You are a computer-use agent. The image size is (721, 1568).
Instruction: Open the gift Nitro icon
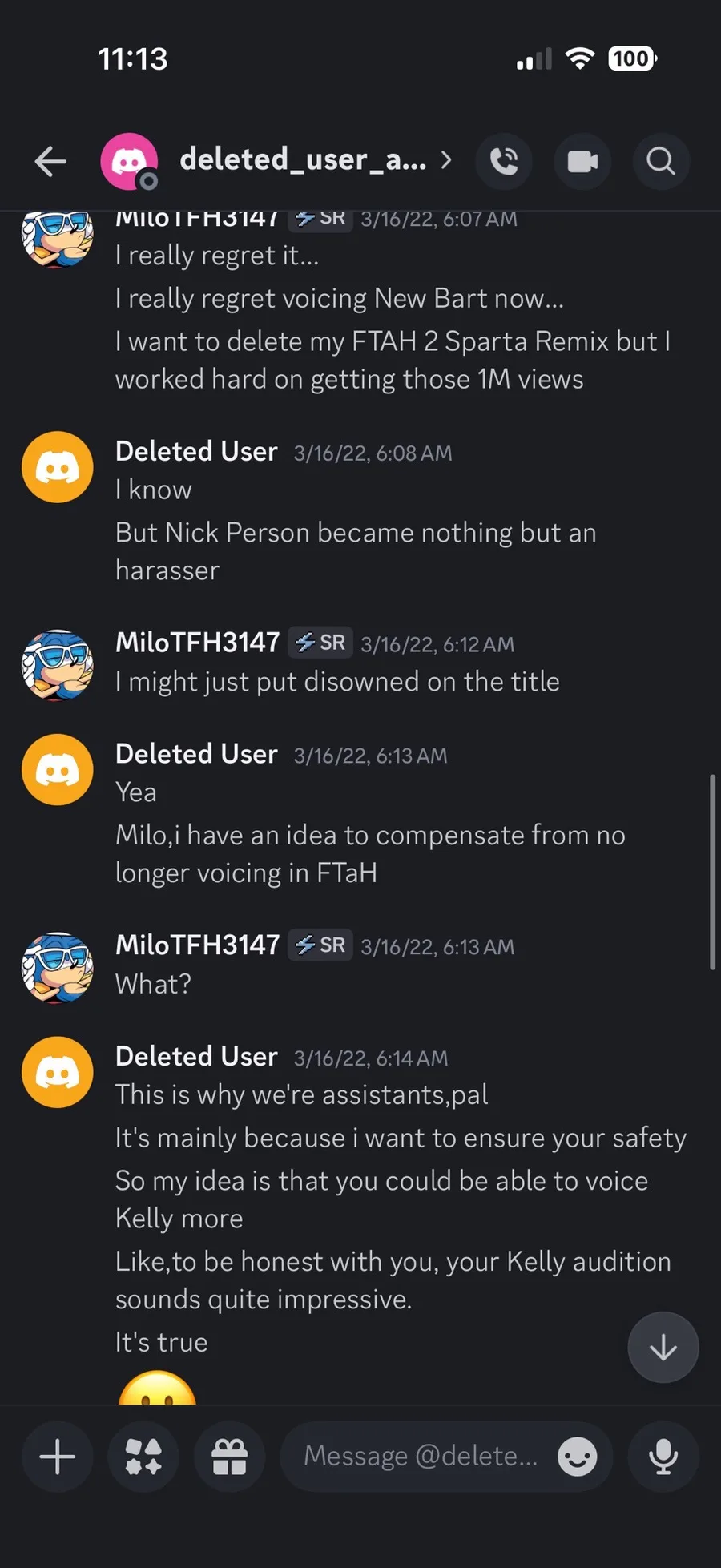tap(229, 1456)
